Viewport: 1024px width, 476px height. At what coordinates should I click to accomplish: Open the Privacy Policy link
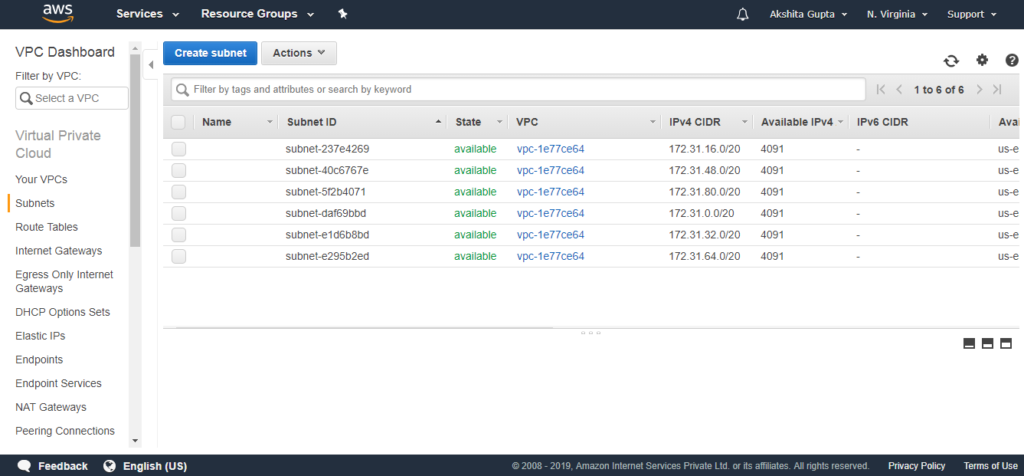pos(916,466)
